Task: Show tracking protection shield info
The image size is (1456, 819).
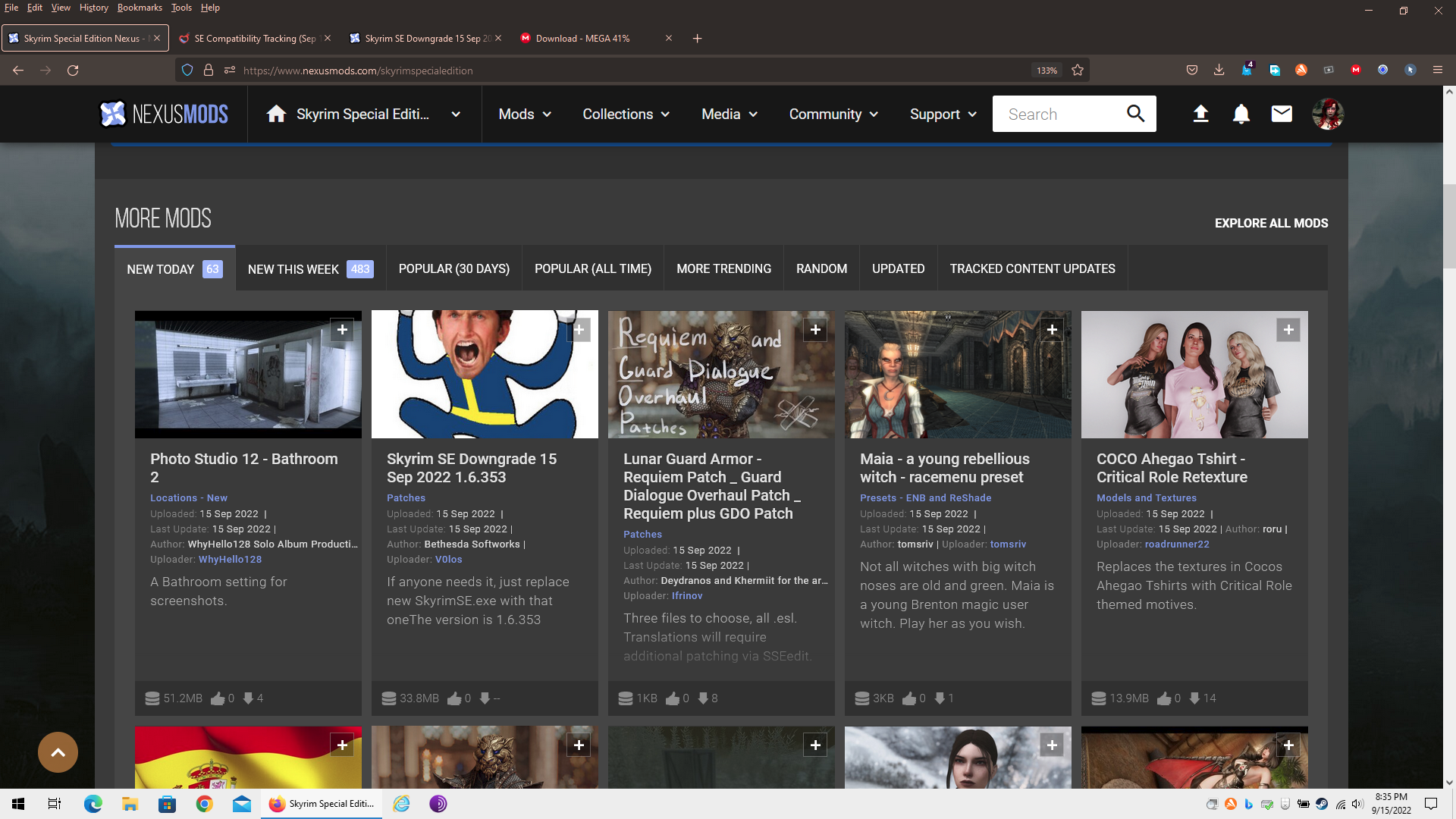Action: 187,71
